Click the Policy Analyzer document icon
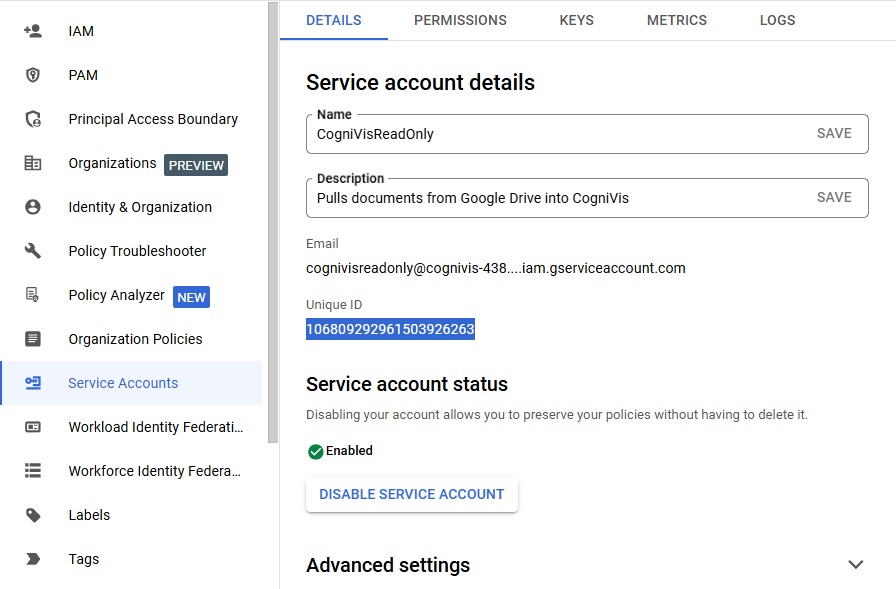This screenshot has width=896, height=589. click(33, 295)
